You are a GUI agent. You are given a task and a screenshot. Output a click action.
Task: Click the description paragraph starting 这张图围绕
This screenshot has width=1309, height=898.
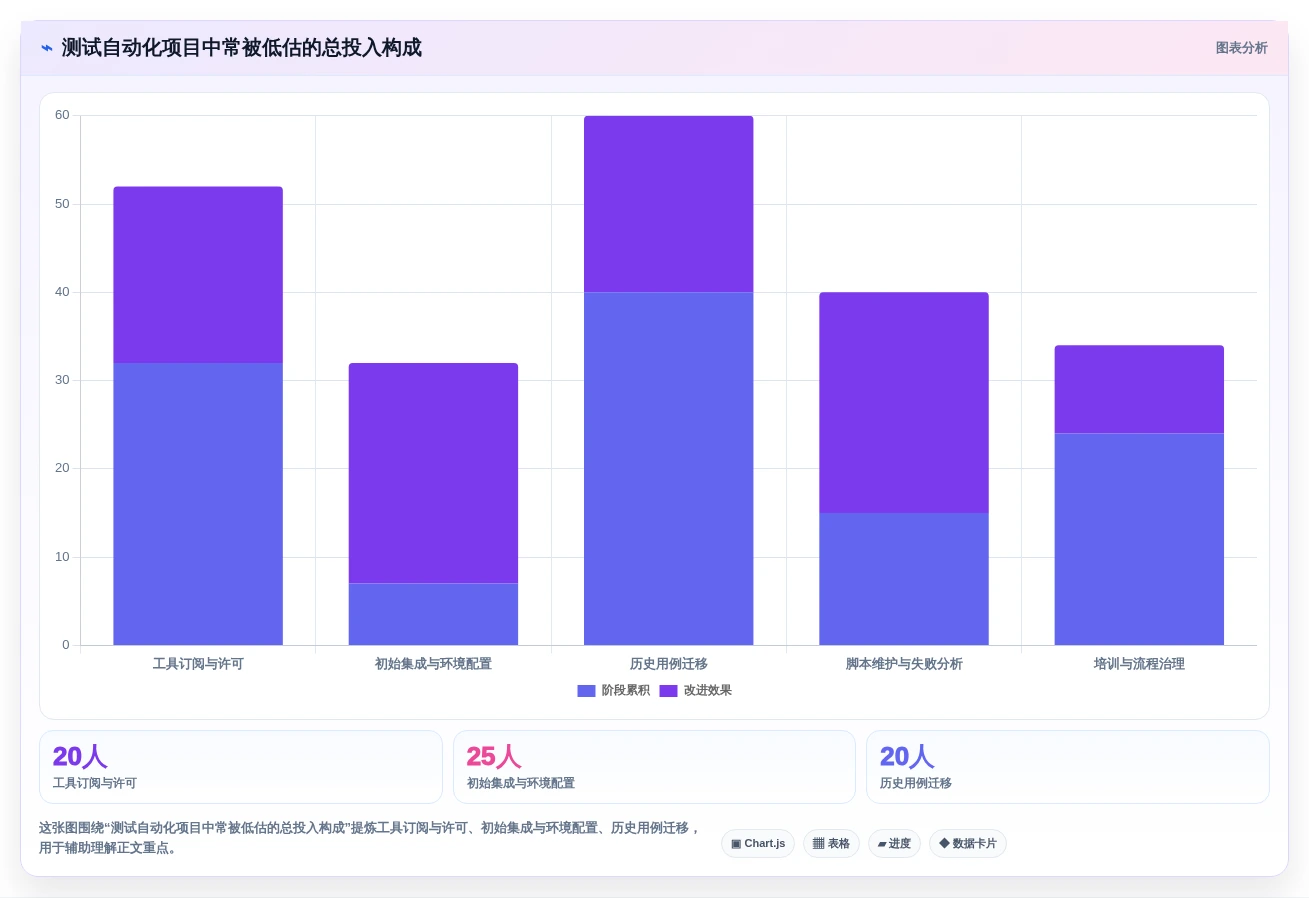click(370, 838)
